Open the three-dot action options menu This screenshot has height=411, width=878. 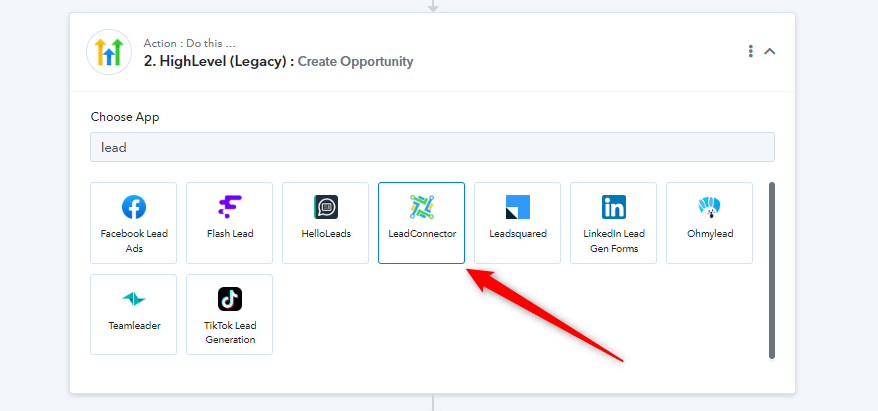pos(750,52)
